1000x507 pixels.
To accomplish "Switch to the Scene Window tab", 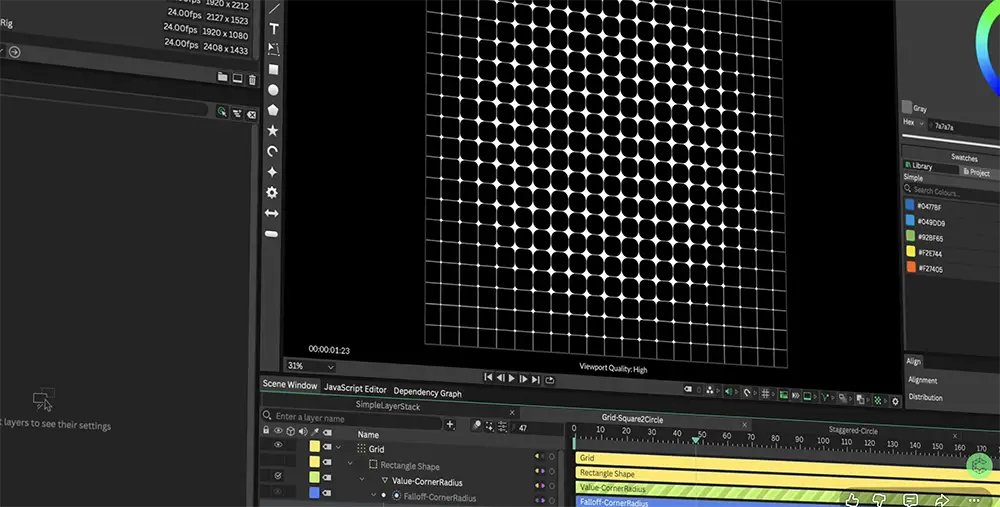I will (290, 385).
